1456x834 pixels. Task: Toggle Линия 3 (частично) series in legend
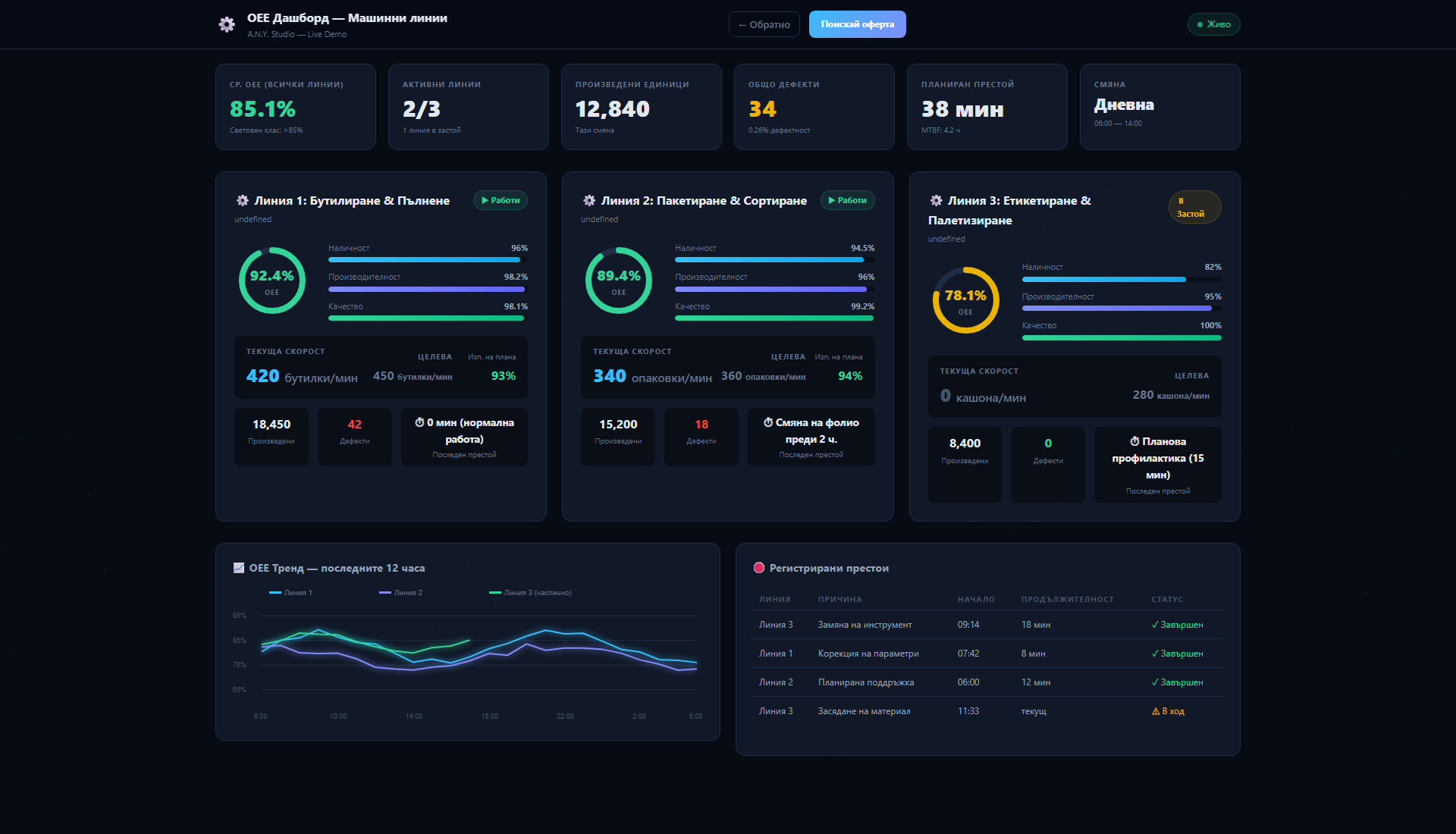(531, 593)
